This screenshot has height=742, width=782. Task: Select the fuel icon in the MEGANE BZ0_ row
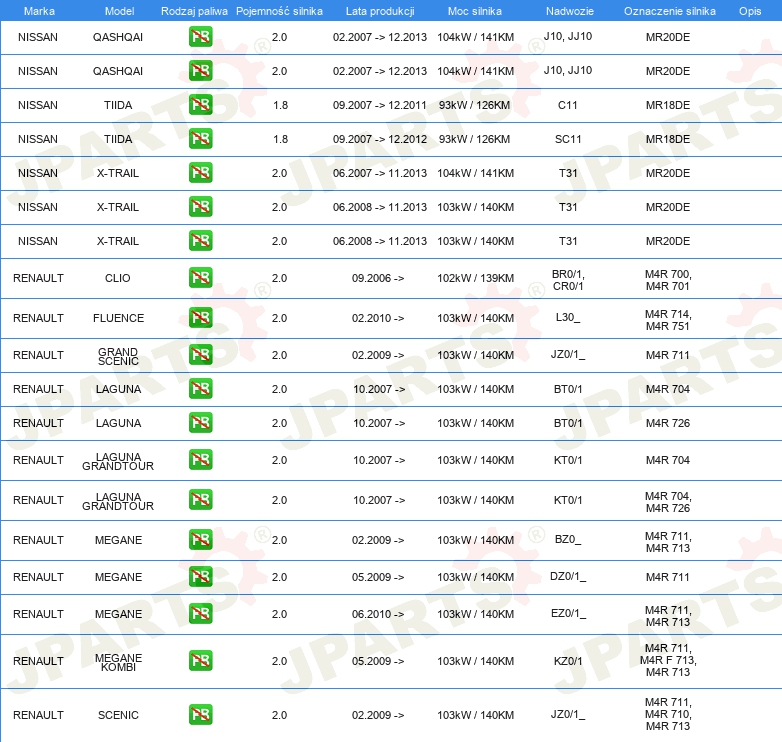click(x=200, y=540)
